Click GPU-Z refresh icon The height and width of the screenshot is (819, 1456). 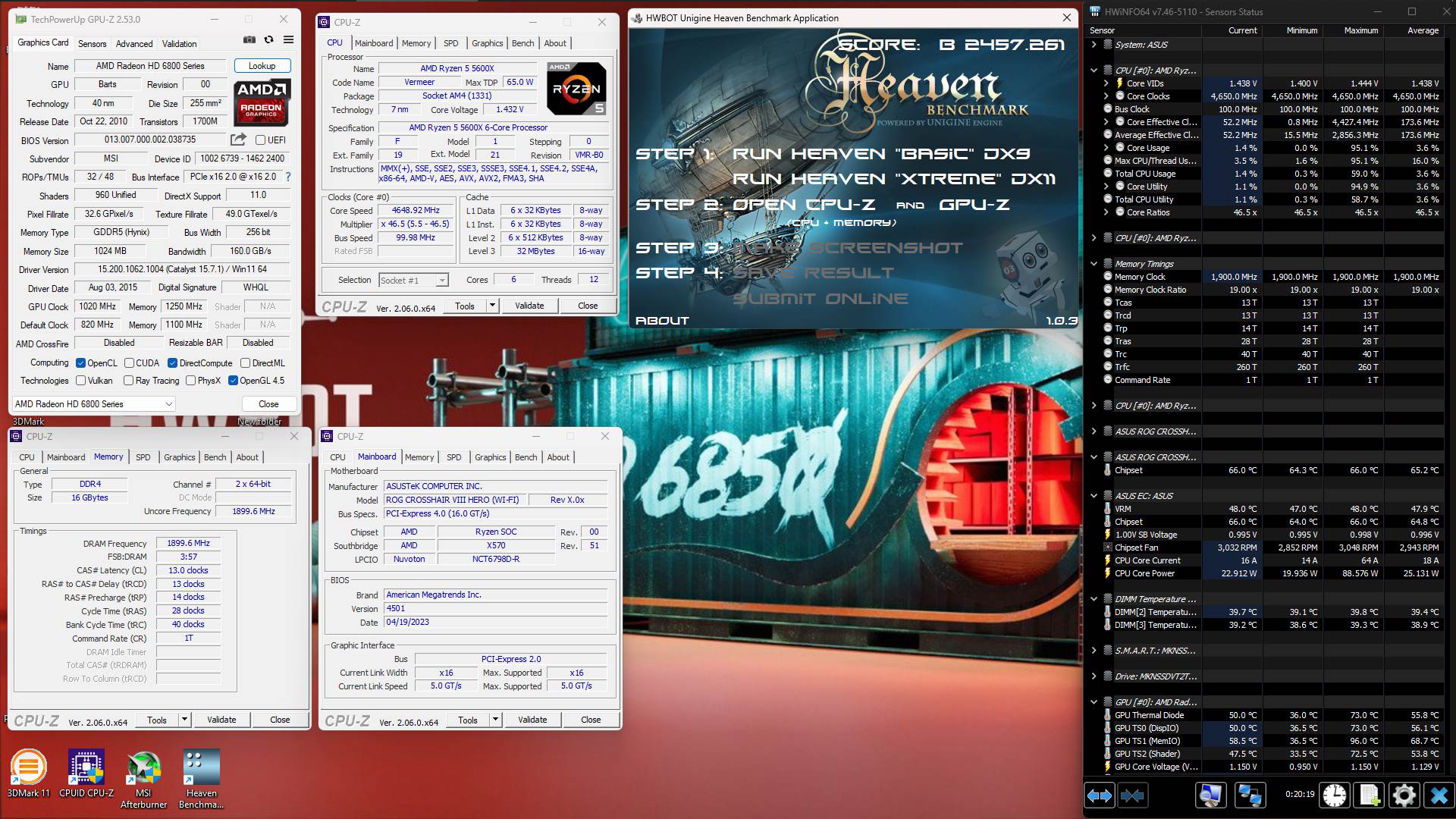[268, 40]
